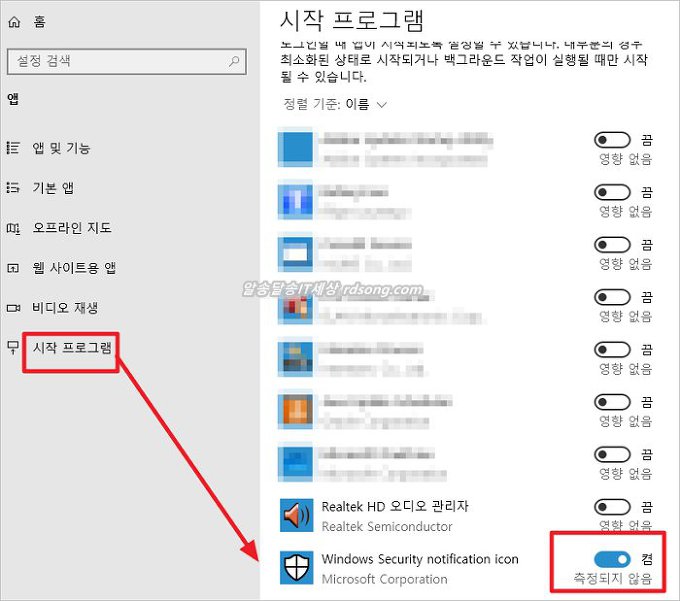Click the 앱 section header in the sidebar
This screenshot has width=680, height=601.
(13, 99)
